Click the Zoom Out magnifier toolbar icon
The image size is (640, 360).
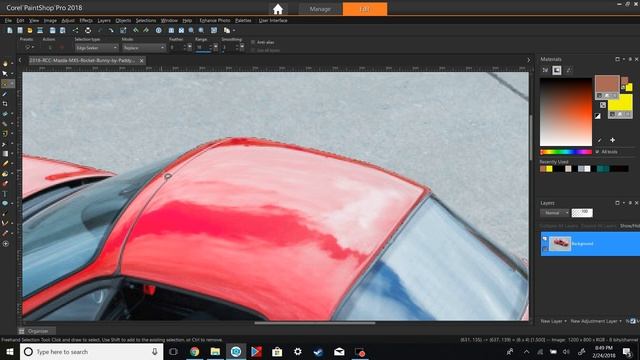[x=191, y=30]
